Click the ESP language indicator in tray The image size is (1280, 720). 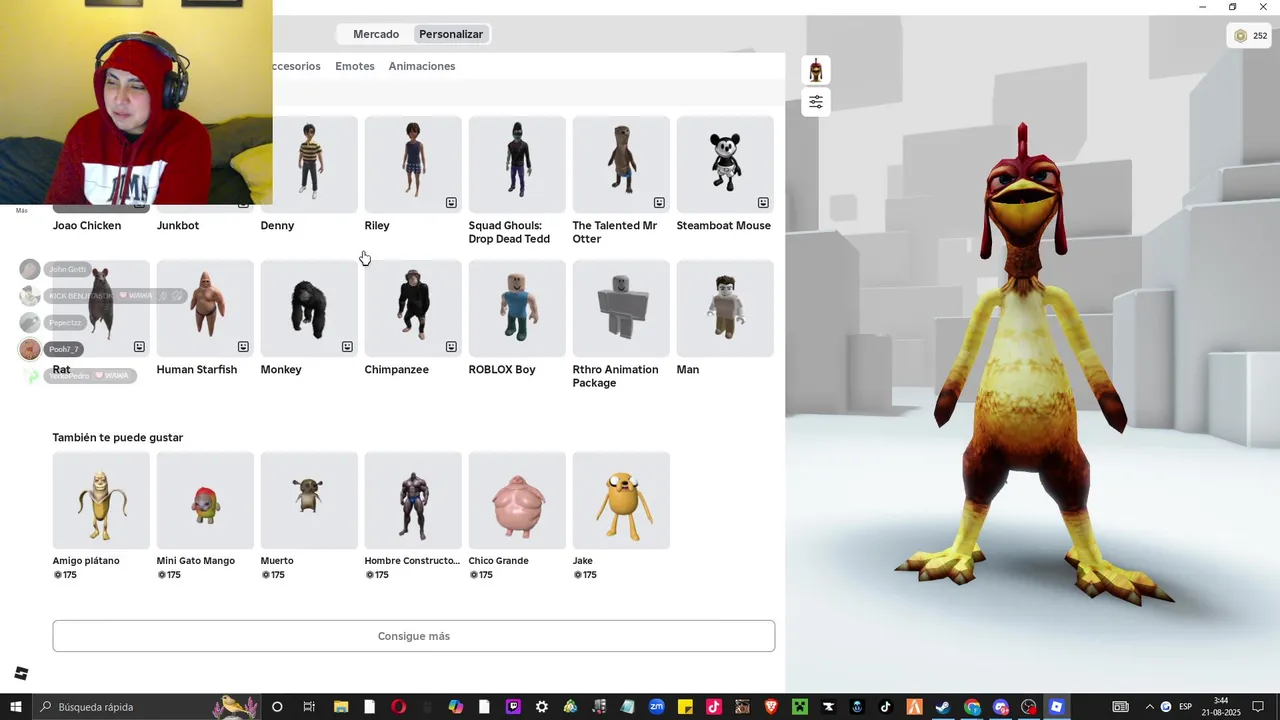click(x=1185, y=707)
